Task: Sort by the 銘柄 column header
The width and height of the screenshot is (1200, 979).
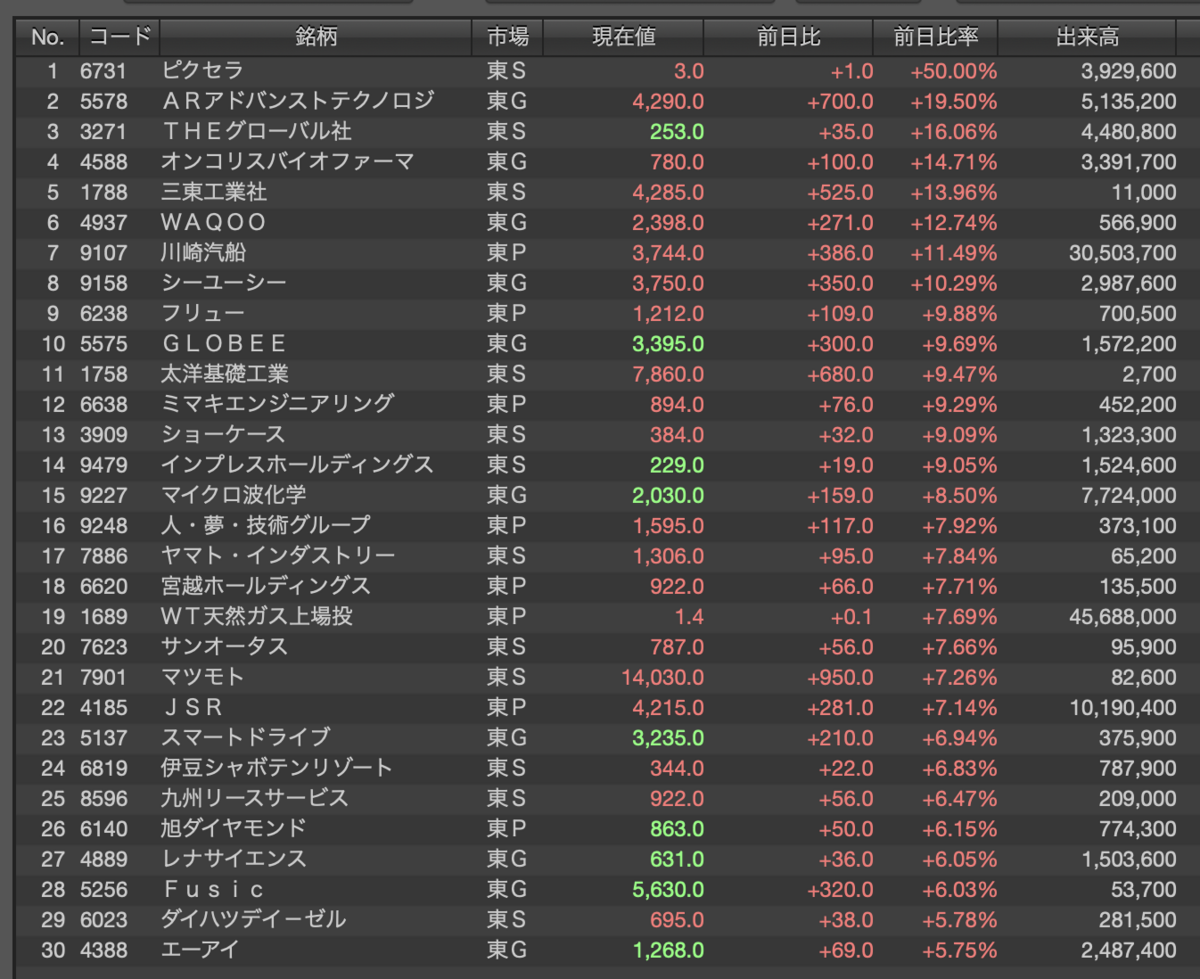Action: [316, 38]
